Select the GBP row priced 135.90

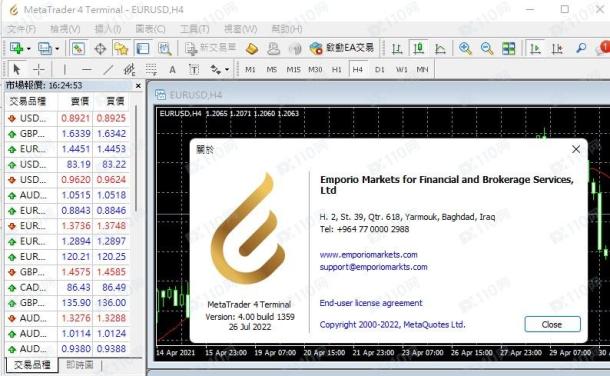pos(68,303)
